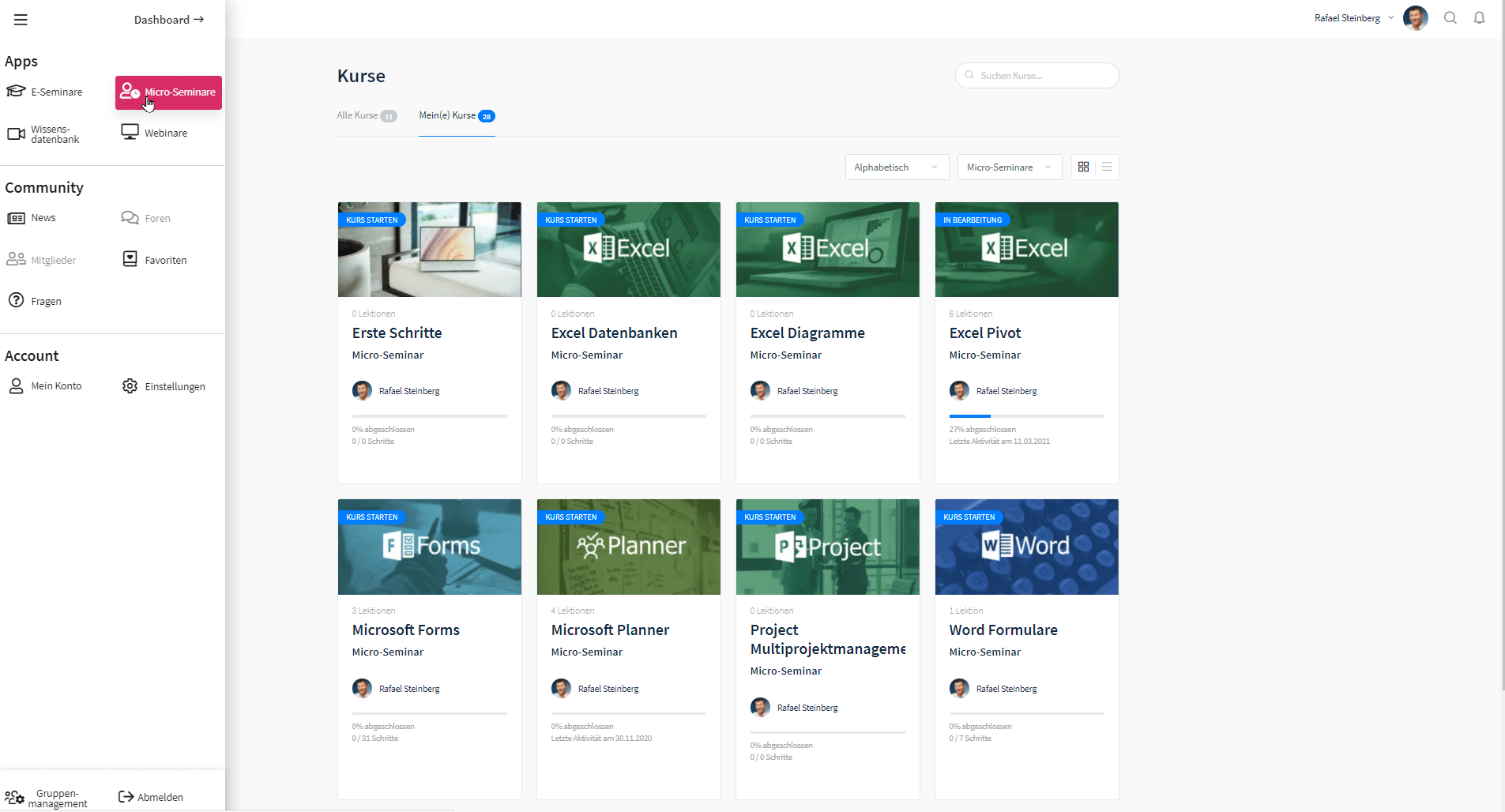Click the Dashboard link with arrow

tap(168, 20)
